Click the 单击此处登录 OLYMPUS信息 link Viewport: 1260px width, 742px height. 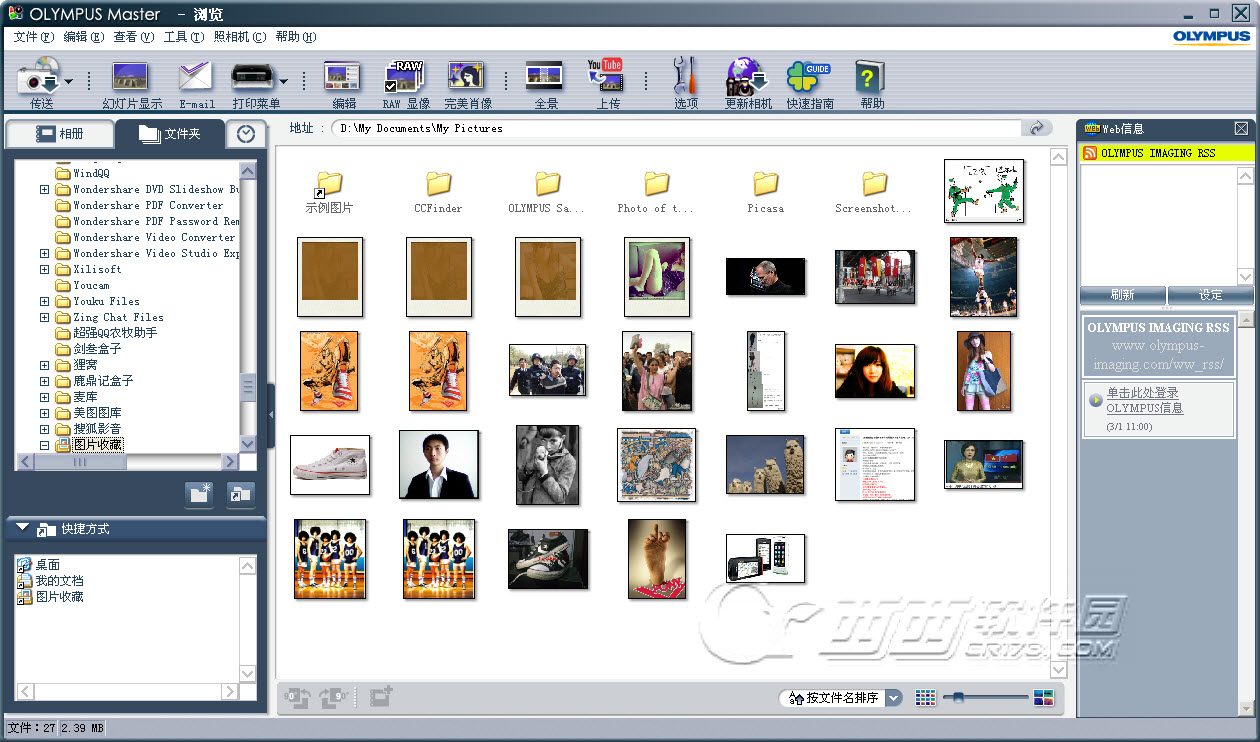tap(1144, 400)
